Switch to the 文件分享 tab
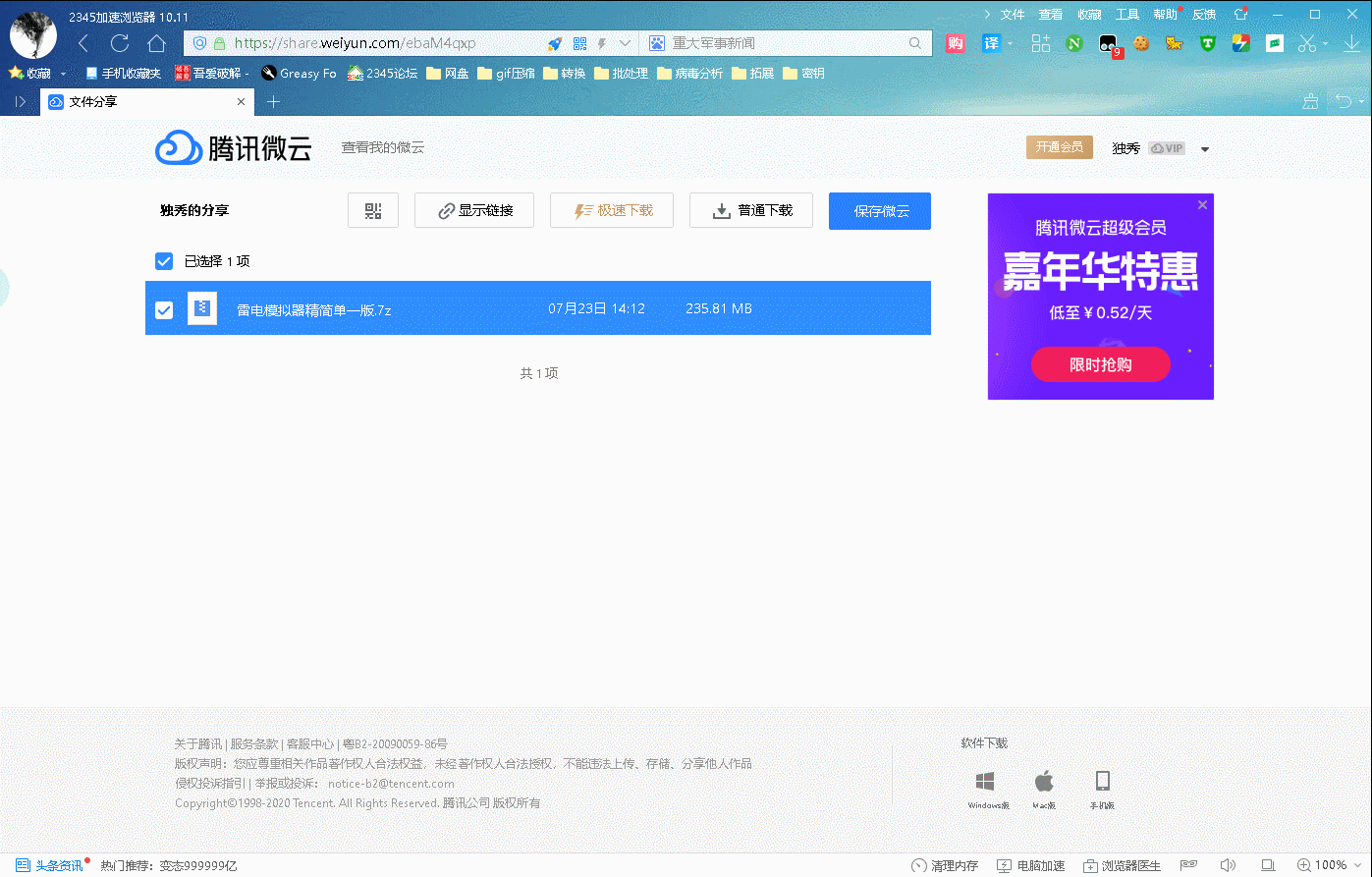 tap(137, 102)
